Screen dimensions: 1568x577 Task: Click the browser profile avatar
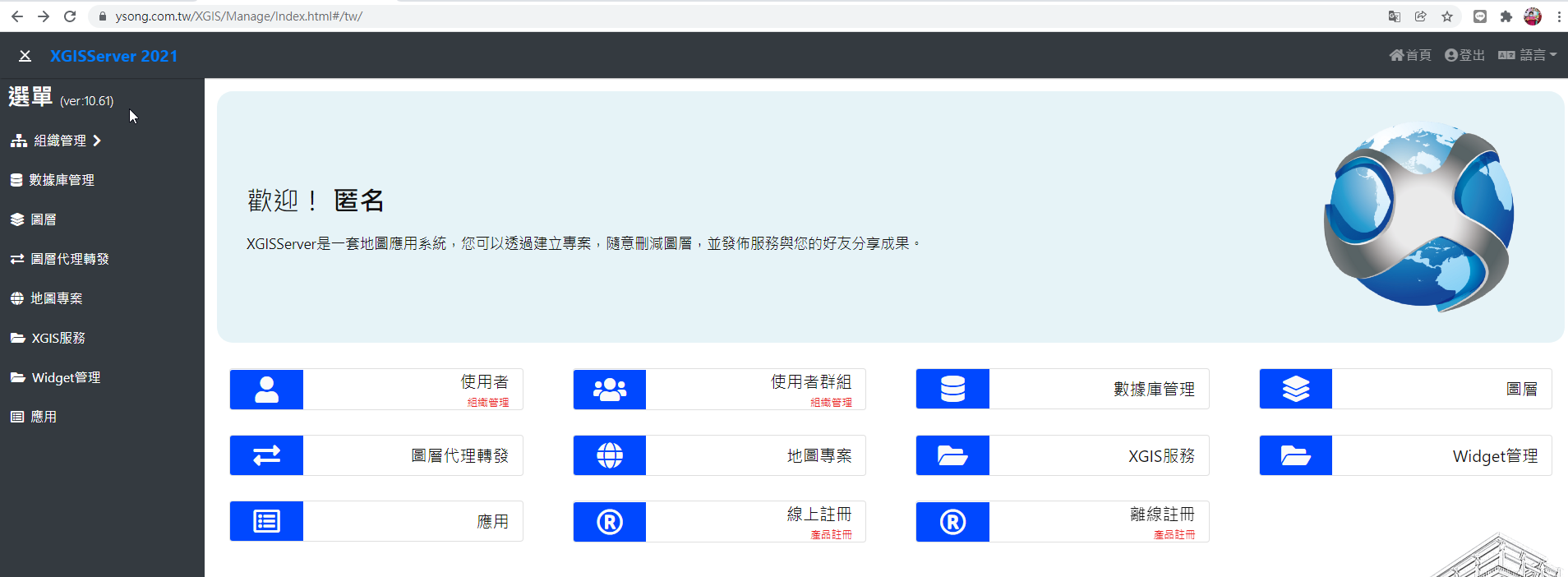point(1533,16)
